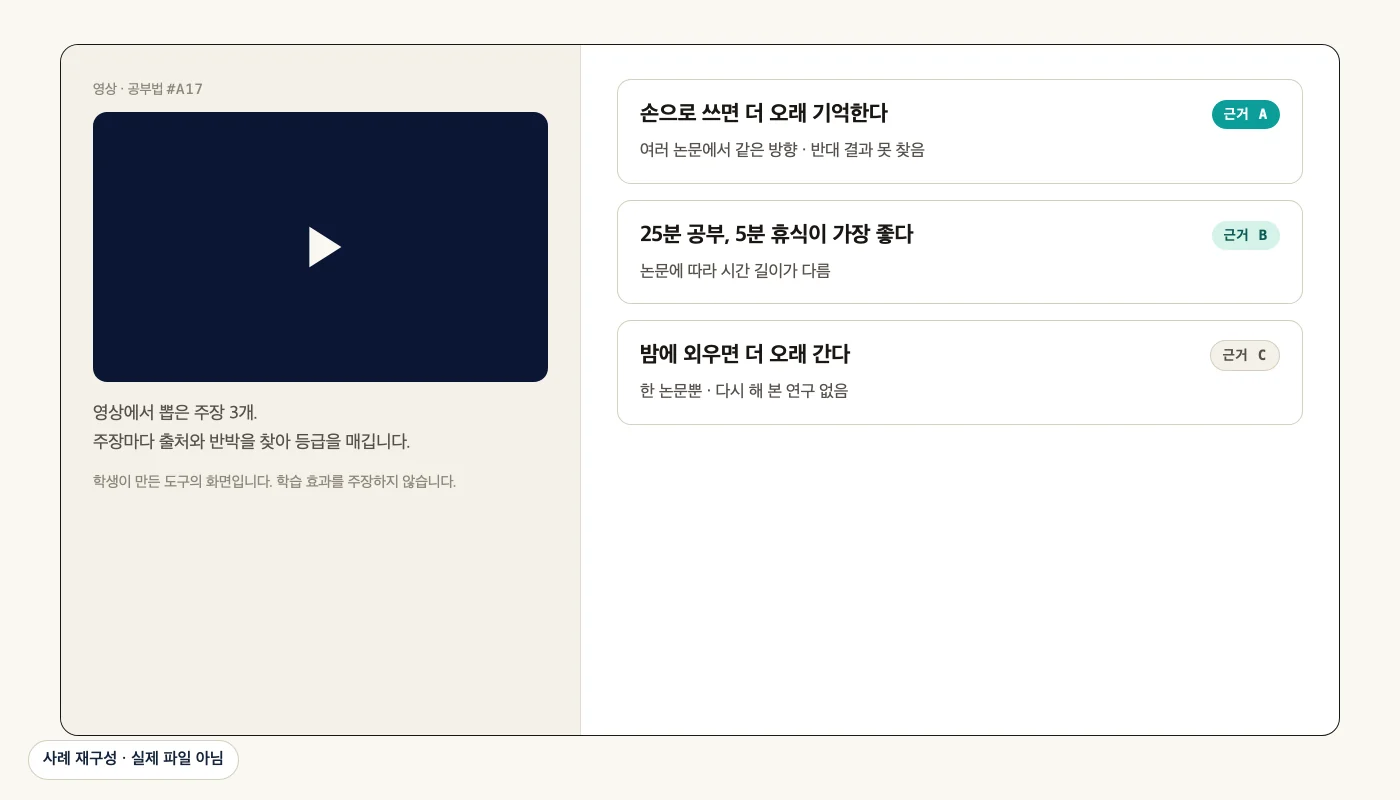Open the 근거 B grade badge
The image size is (1400, 800).
click(1245, 235)
